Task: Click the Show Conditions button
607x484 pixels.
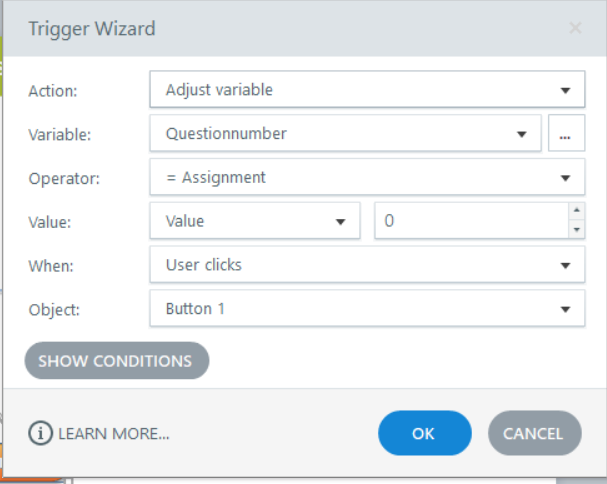Action: [x=116, y=361]
